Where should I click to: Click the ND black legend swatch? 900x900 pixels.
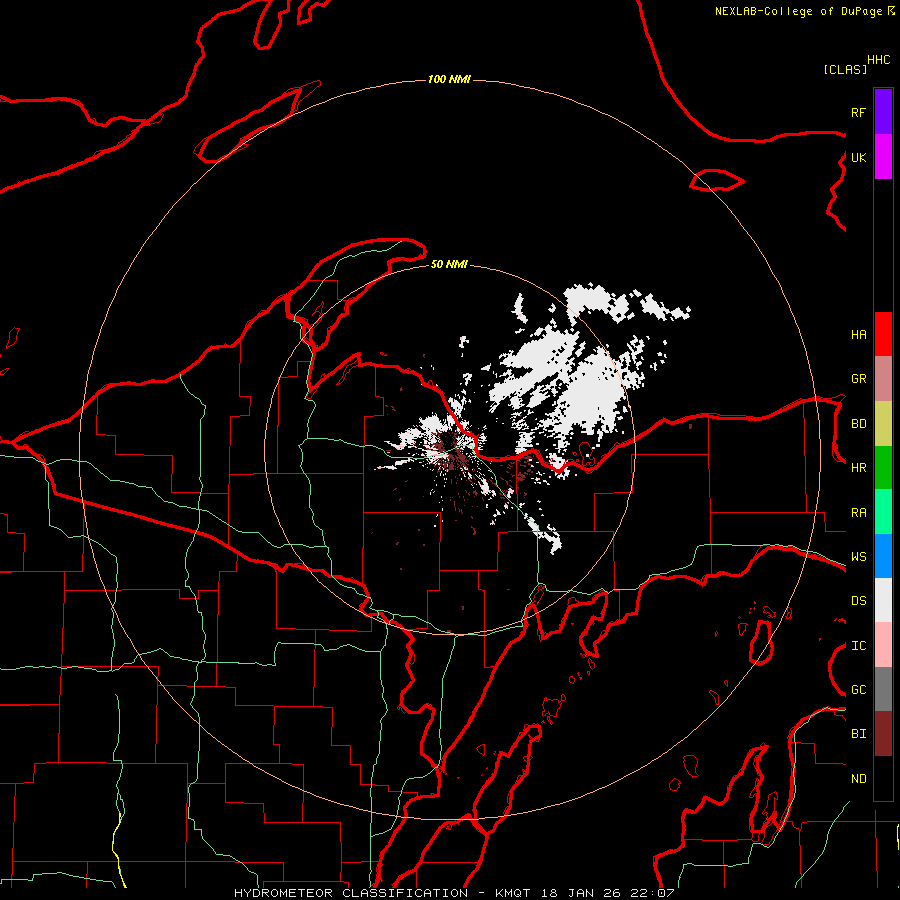click(x=883, y=778)
